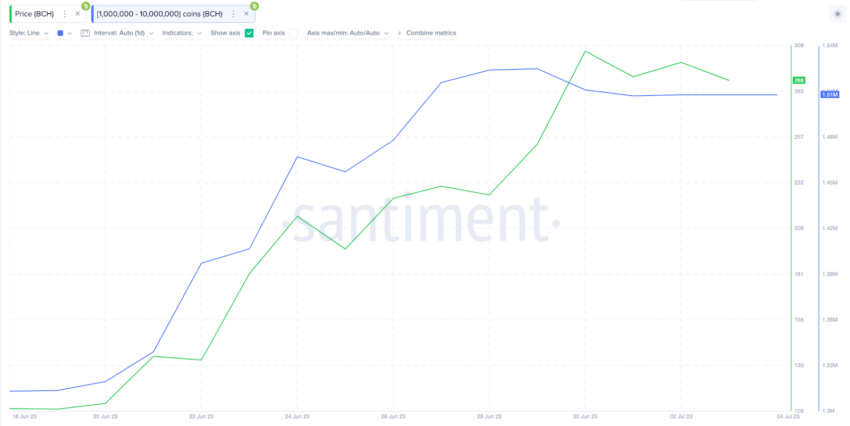Screen dimensions: 850x426
Task: Expand the Indicators dropdown
Action: [x=182, y=33]
